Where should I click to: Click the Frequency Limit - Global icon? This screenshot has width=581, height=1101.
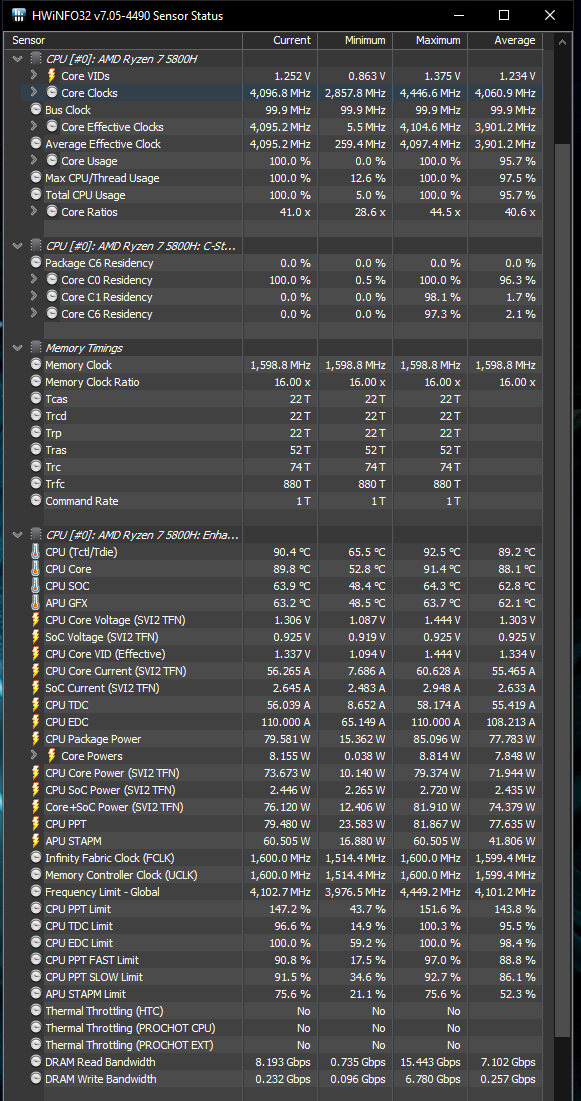coord(36,892)
